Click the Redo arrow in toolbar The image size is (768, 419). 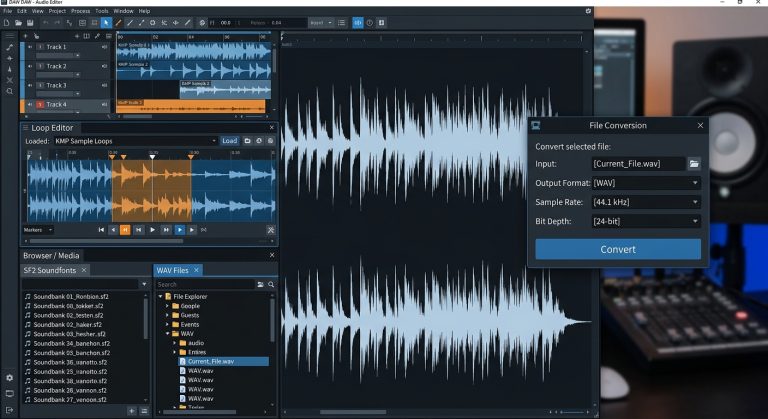(57, 23)
